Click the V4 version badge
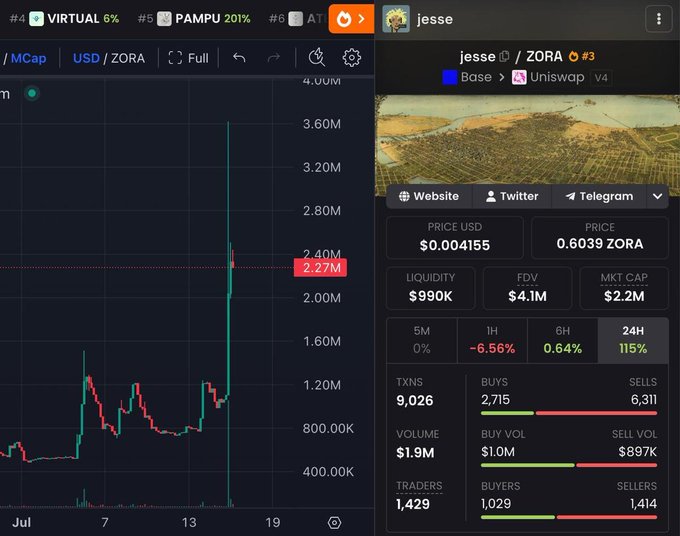Viewport: 680px width, 536px height. 601,78
